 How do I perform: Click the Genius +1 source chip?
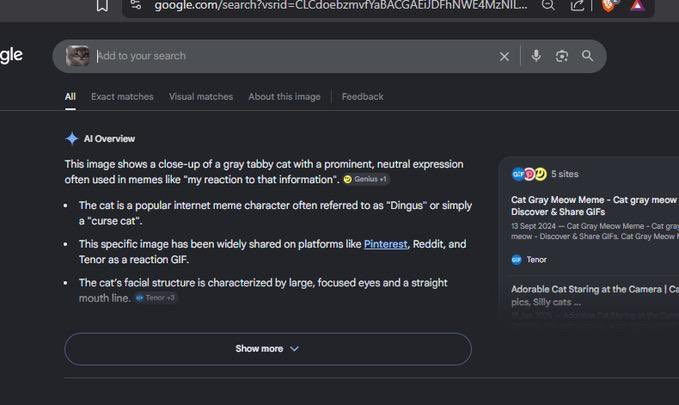(x=366, y=179)
